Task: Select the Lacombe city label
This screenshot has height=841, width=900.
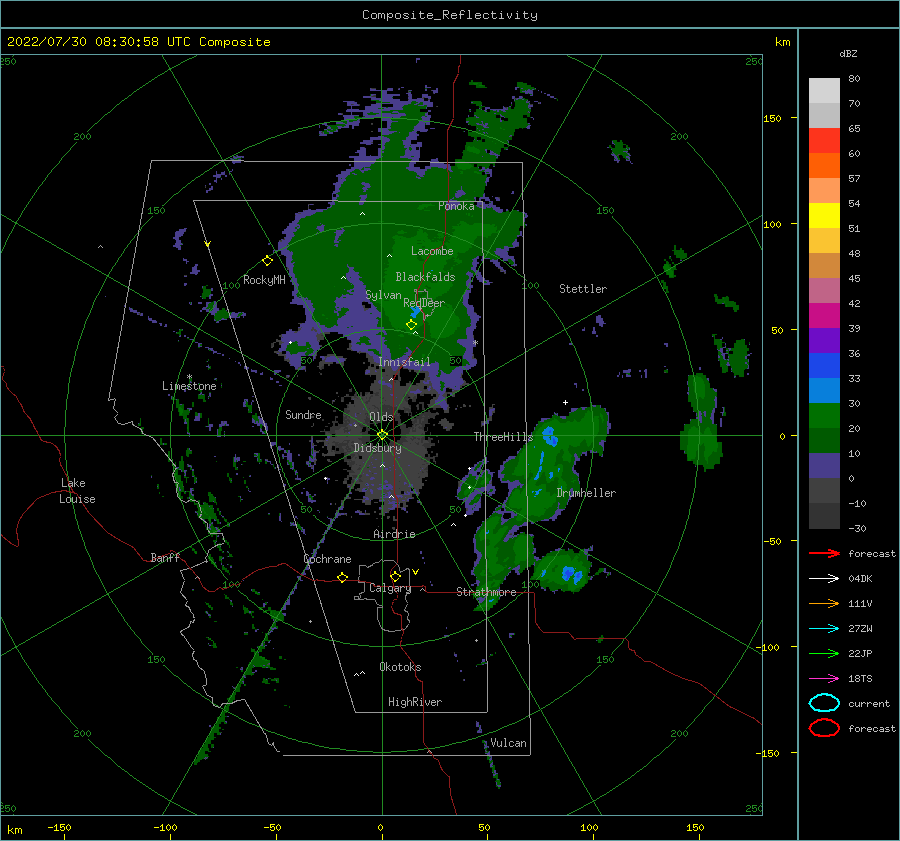Action: [x=432, y=251]
